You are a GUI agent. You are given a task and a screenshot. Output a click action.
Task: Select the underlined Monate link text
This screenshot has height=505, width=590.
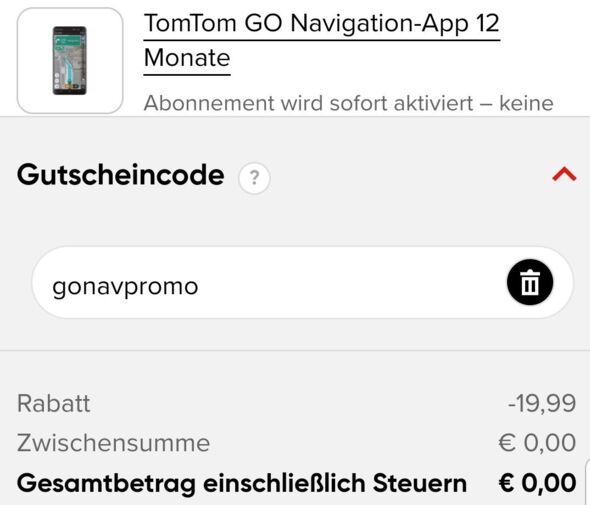187,58
